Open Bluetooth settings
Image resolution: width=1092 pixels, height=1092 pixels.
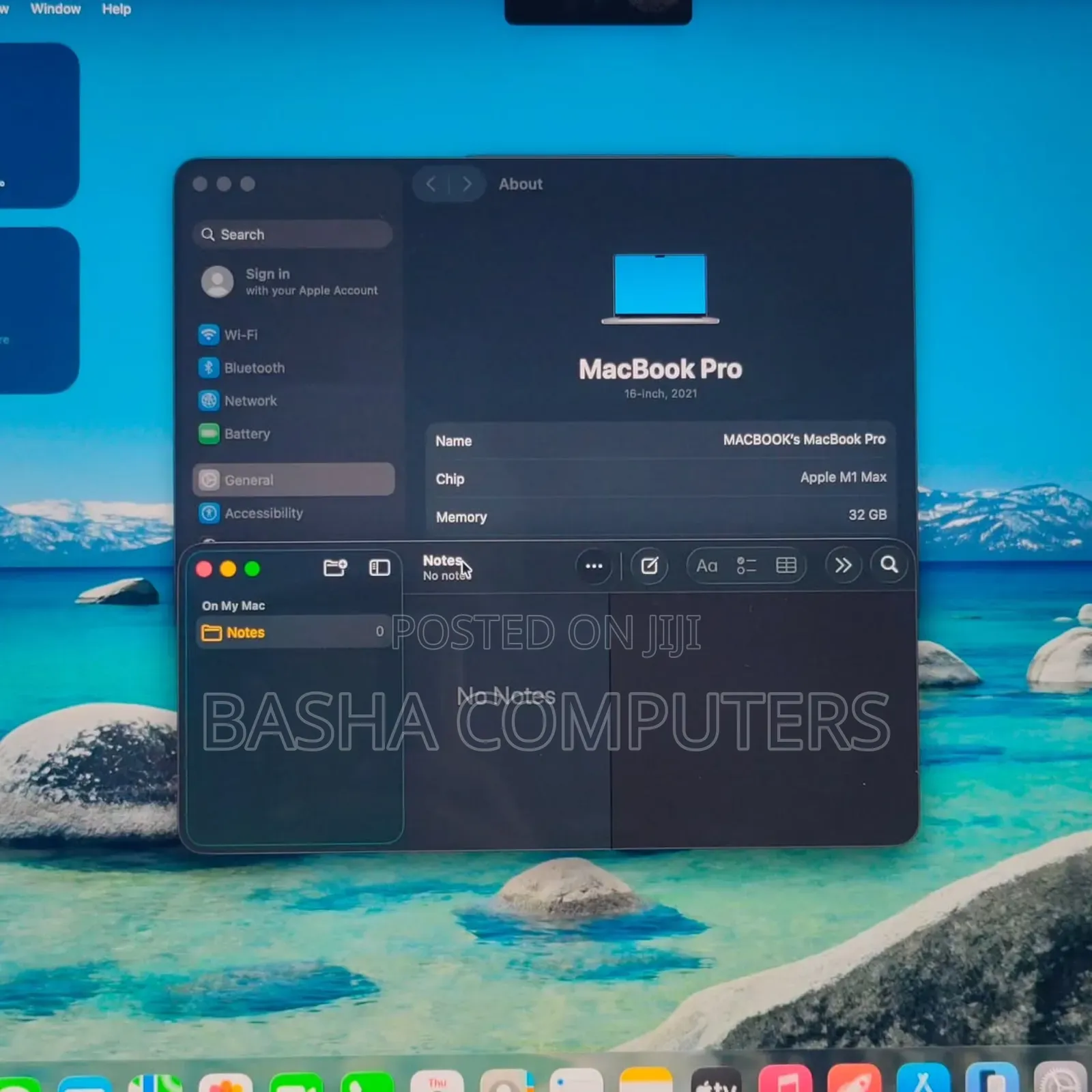click(x=242, y=367)
